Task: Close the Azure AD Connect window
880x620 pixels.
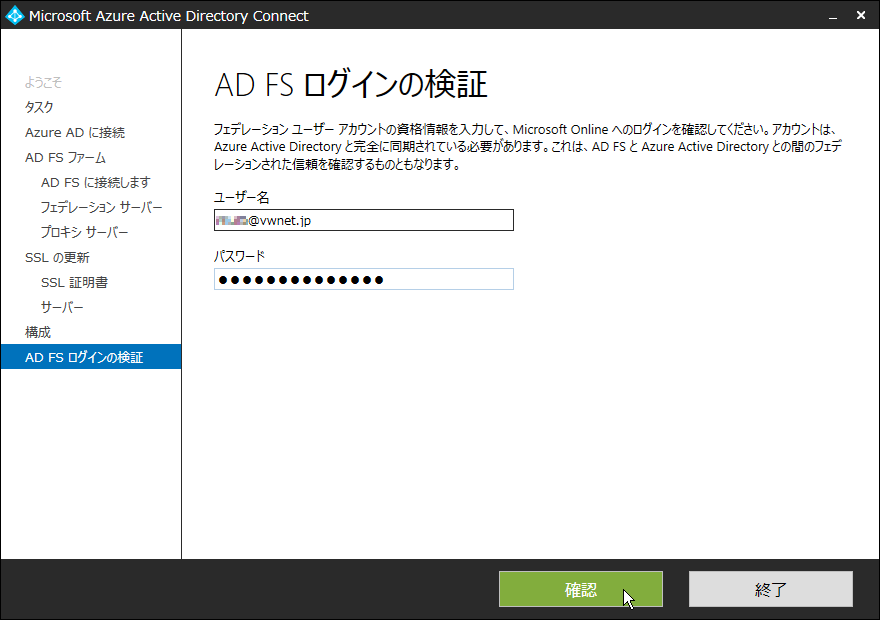Action: click(x=861, y=16)
